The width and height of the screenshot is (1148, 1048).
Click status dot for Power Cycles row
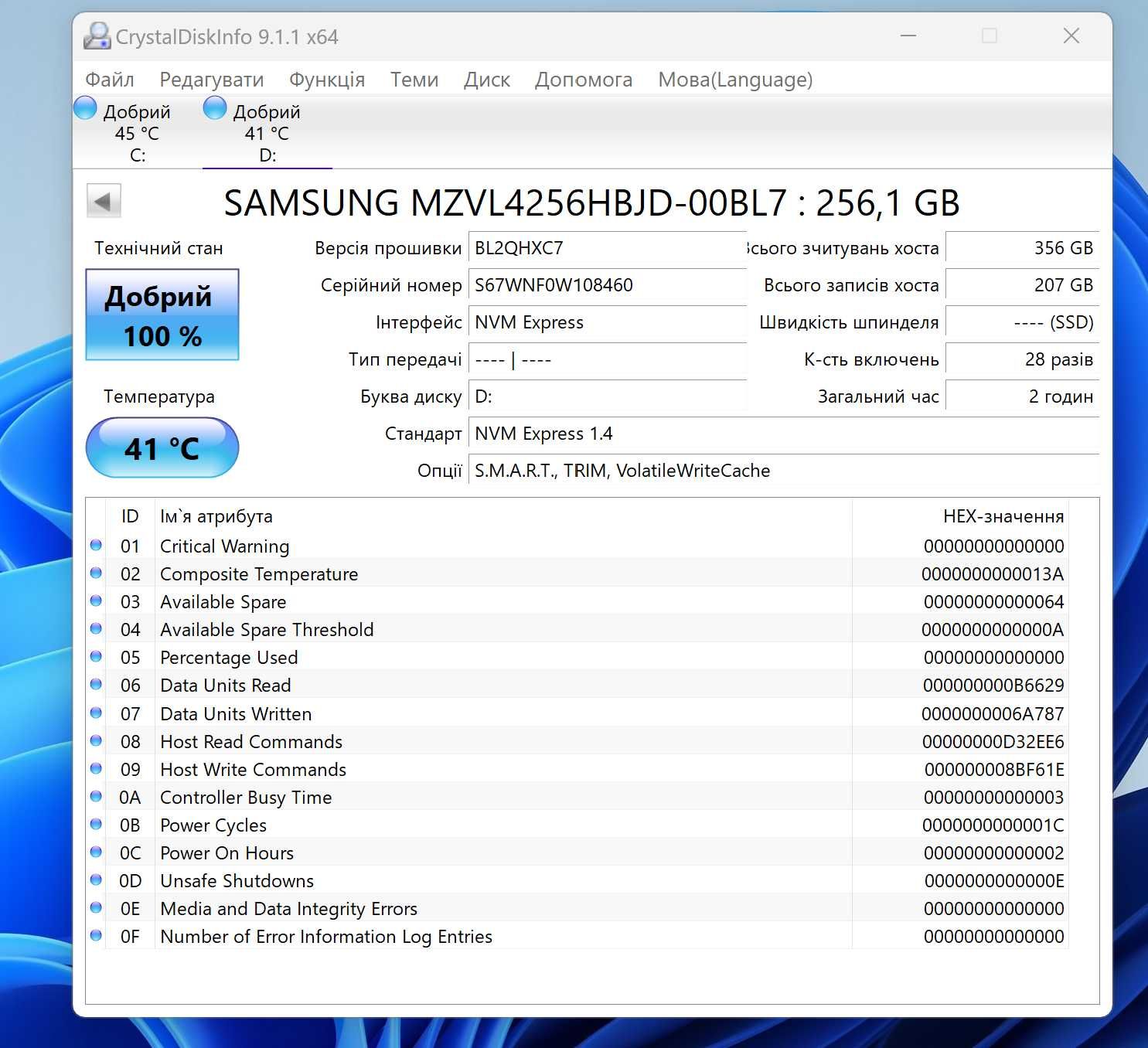96,824
